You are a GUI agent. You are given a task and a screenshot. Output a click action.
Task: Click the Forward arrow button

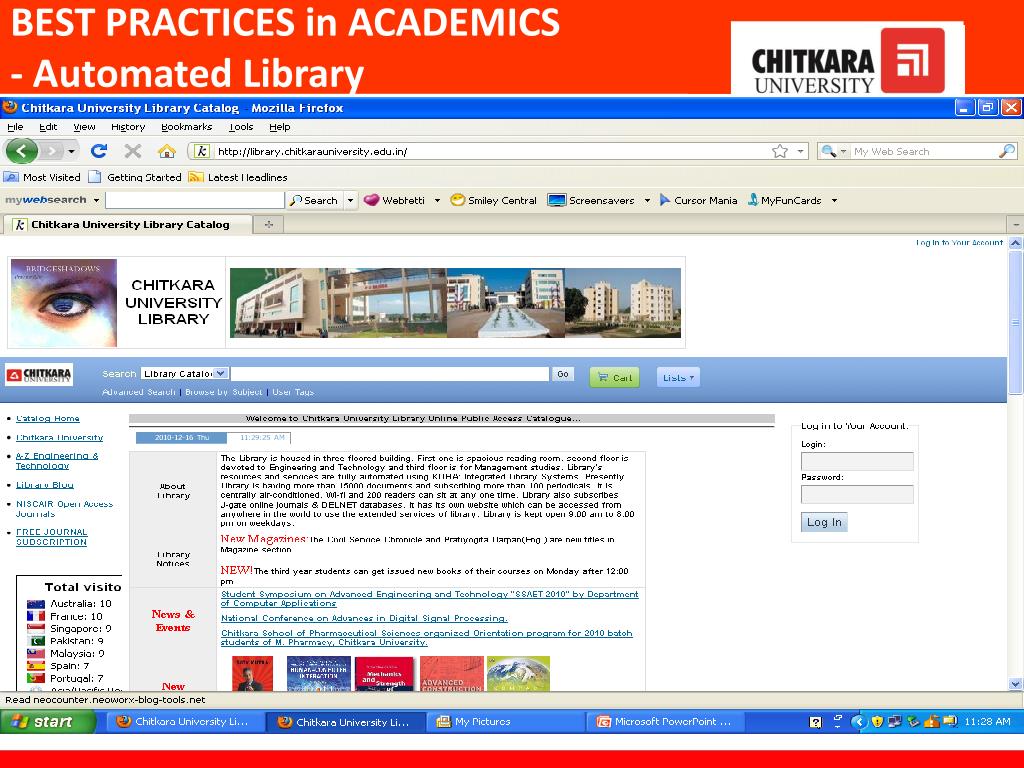pos(52,152)
